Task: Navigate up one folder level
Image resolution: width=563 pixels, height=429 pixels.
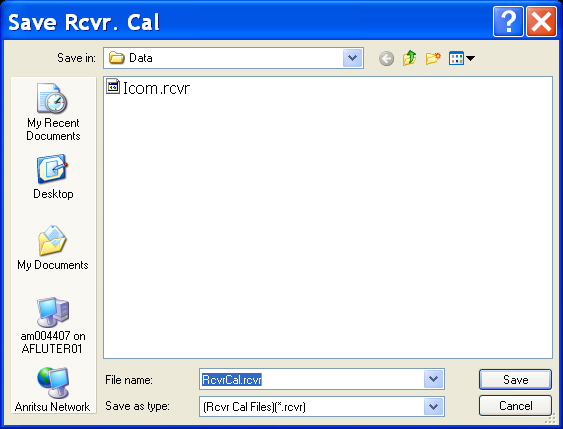Action: tap(410, 58)
